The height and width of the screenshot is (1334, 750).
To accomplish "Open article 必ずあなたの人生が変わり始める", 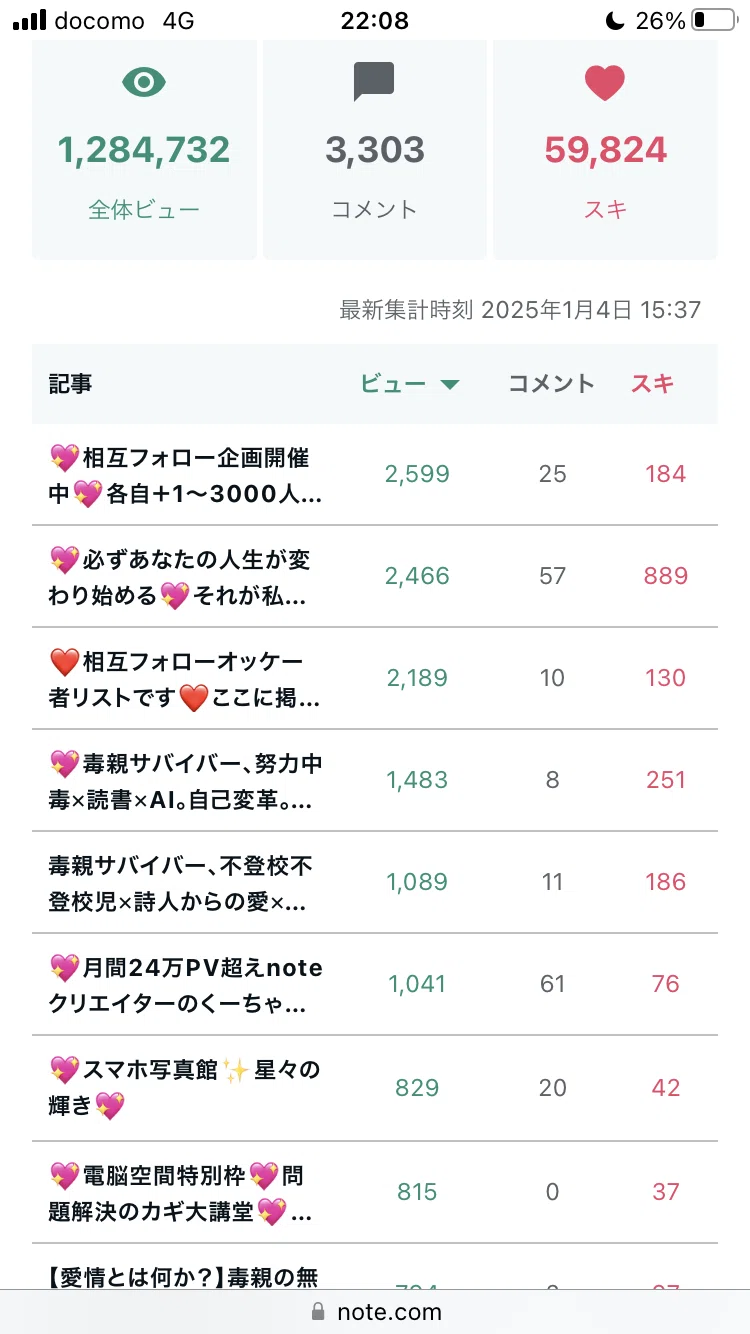I will [x=181, y=577].
